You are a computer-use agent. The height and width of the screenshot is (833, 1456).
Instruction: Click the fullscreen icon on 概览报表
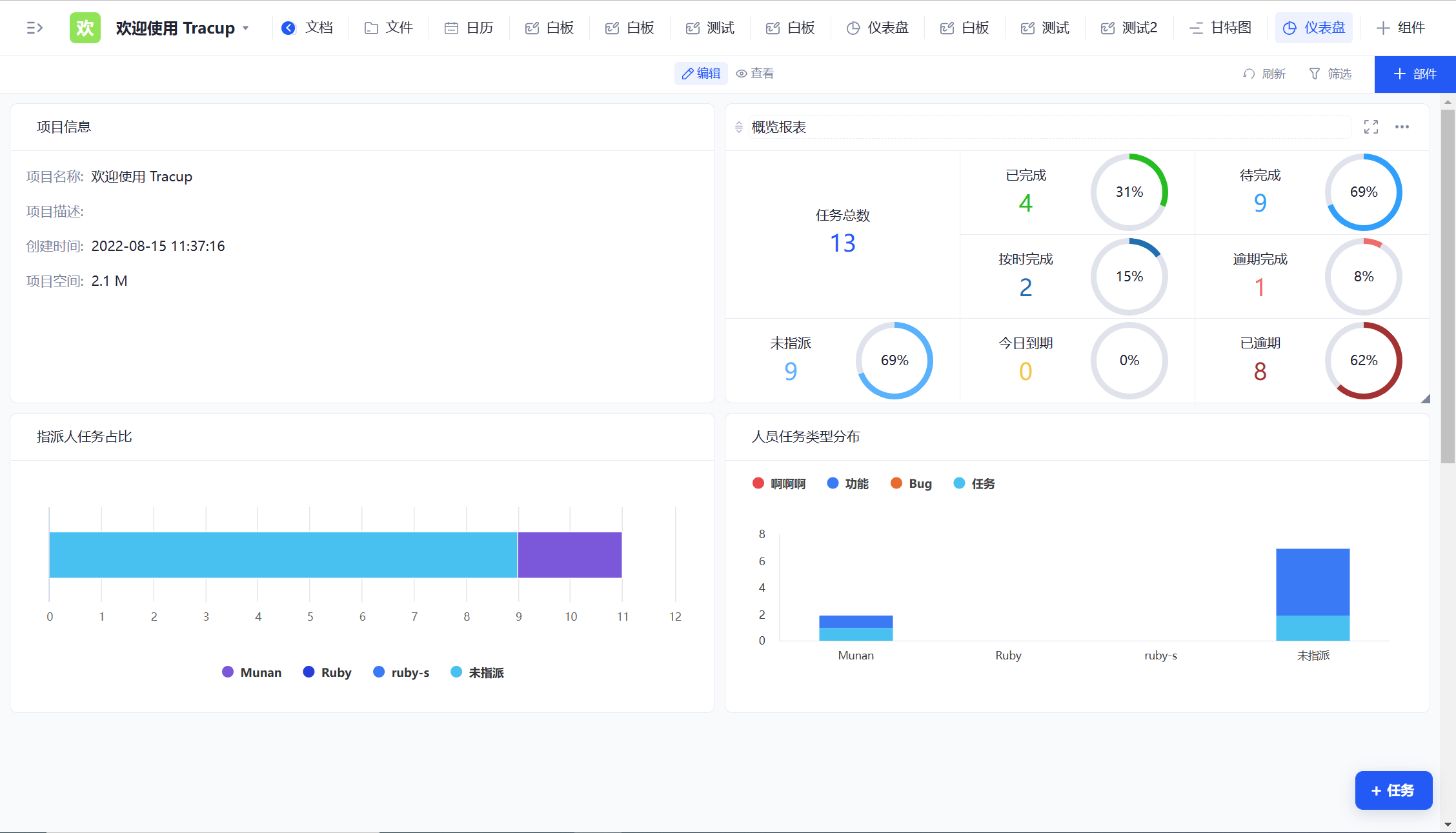pos(1371,127)
